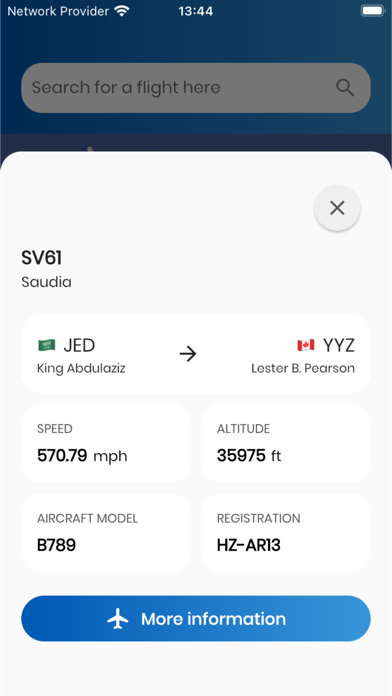Select the YYZ Lester B. Pearson destination

pos(303,355)
